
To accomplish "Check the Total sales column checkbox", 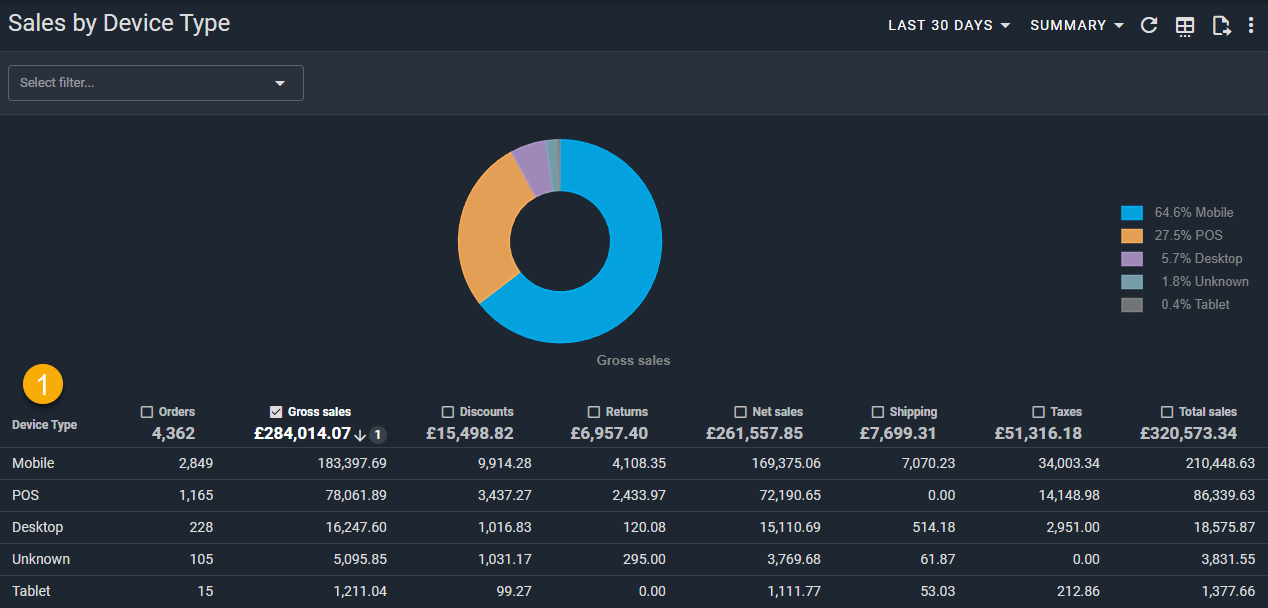I will [1167, 412].
